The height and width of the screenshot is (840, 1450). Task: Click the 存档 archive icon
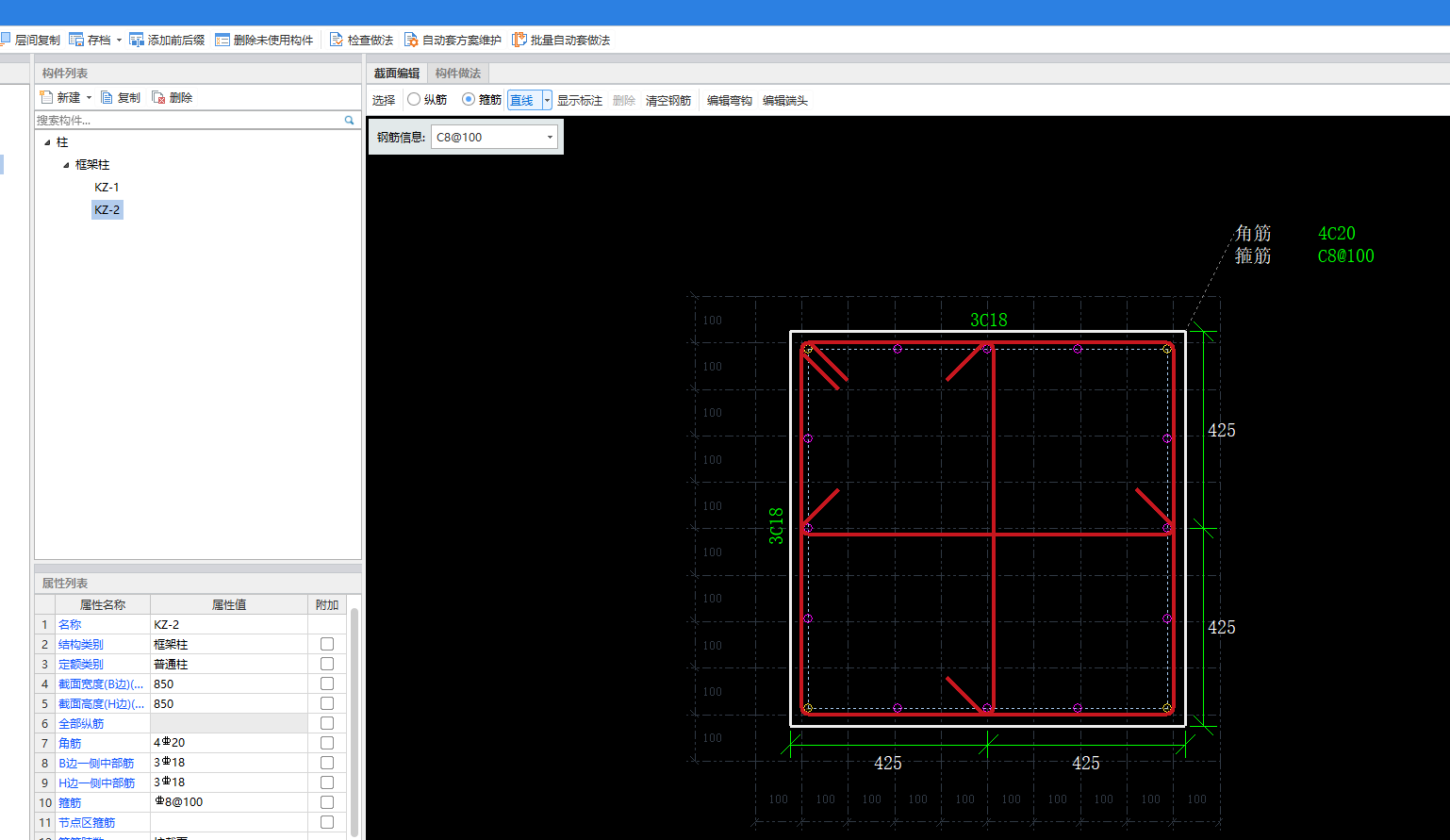tap(76, 40)
